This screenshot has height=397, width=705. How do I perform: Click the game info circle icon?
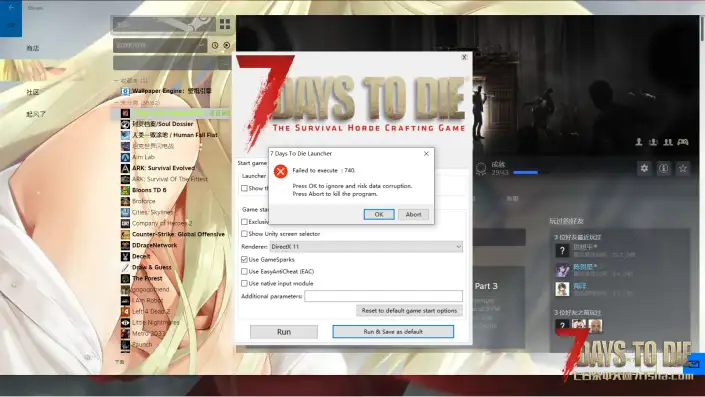click(x=663, y=169)
